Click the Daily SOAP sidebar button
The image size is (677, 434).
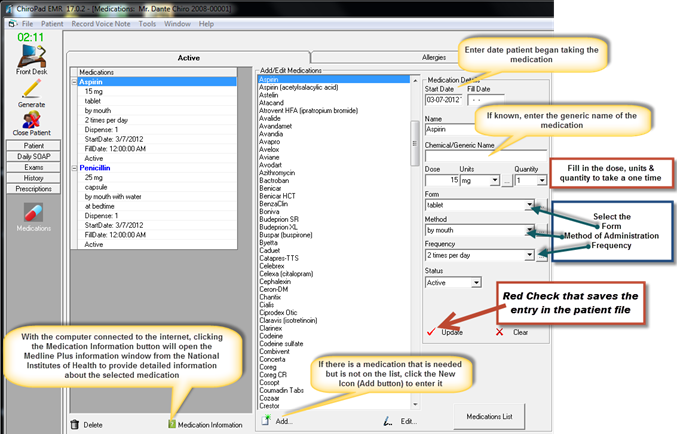coord(33,156)
